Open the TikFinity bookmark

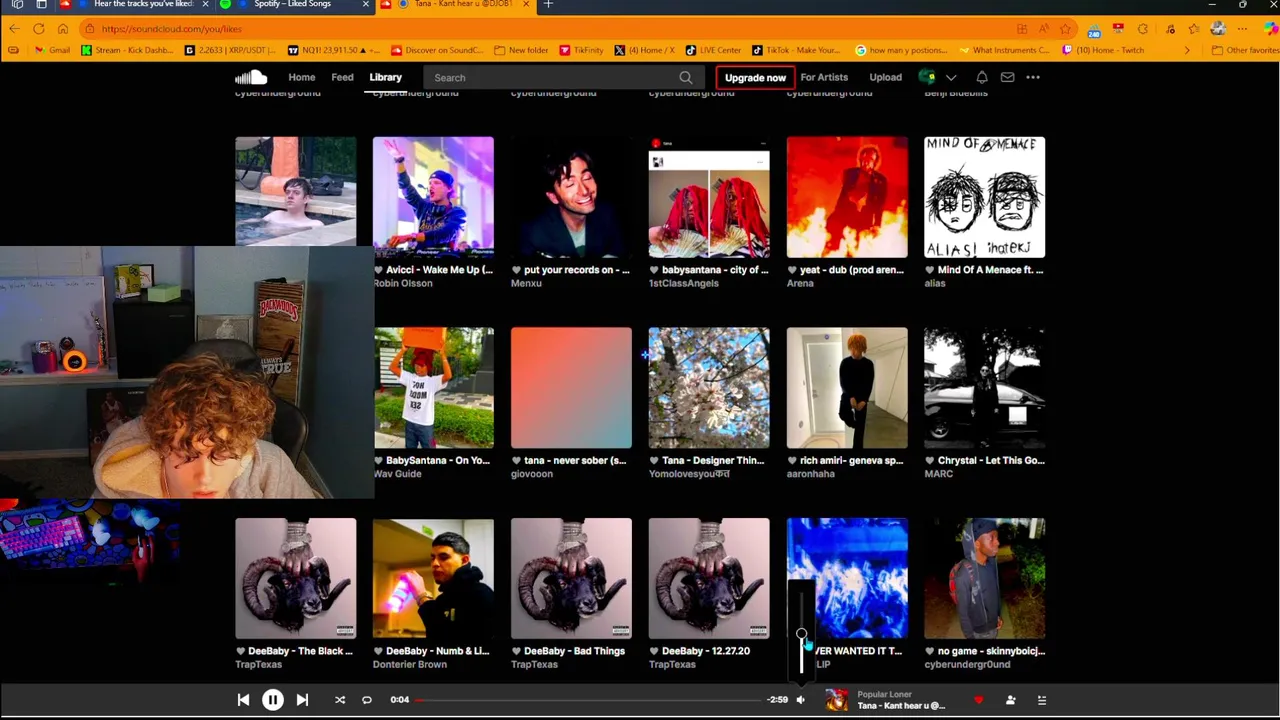582,50
